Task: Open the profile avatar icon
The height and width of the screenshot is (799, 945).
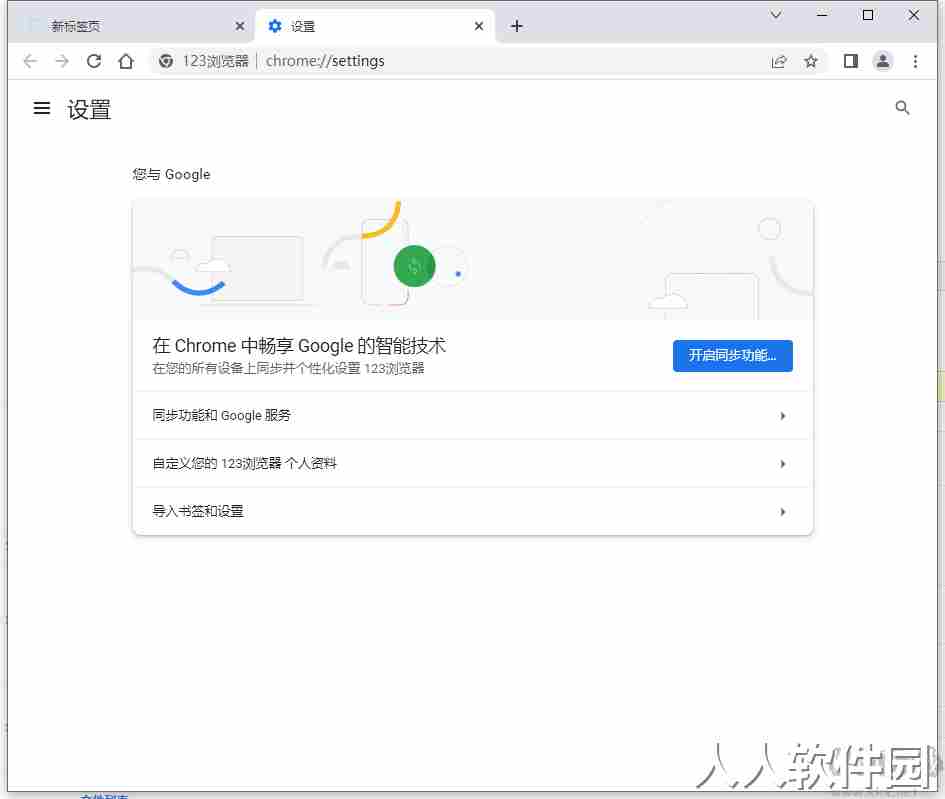Action: (x=882, y=61)
